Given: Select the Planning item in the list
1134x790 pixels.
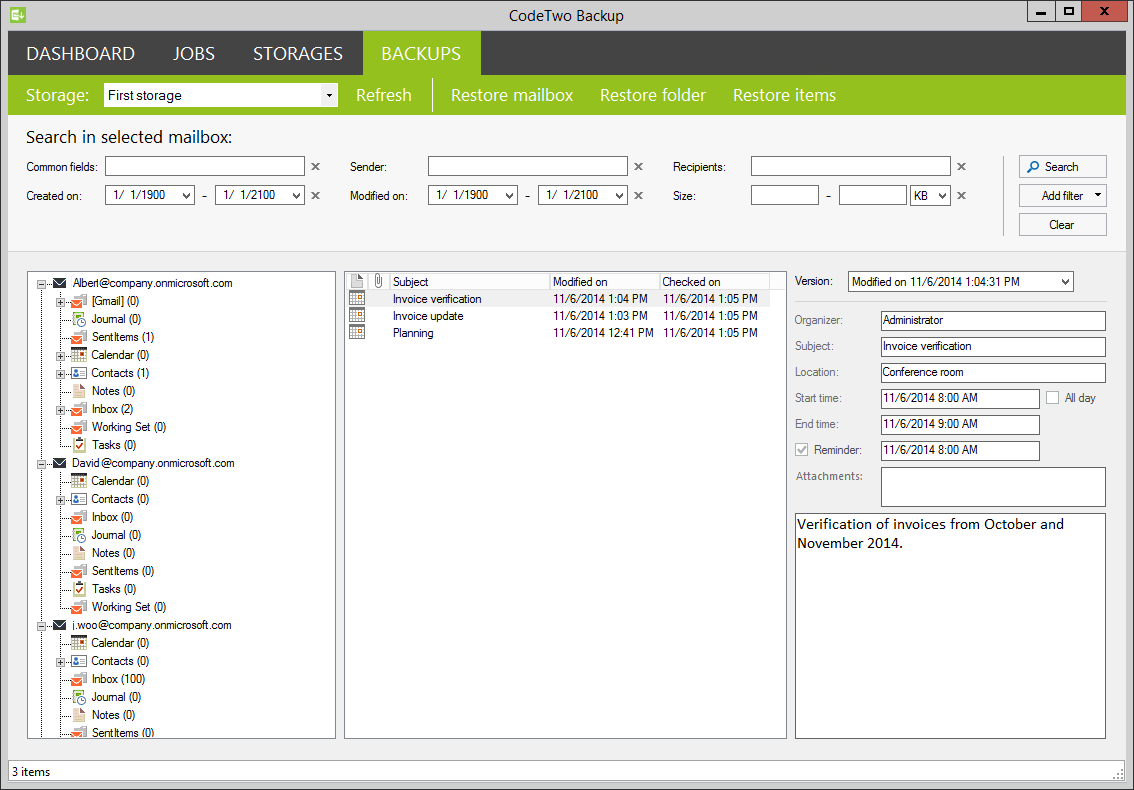Looking at the screenshot, I should (x=558, y=333).
